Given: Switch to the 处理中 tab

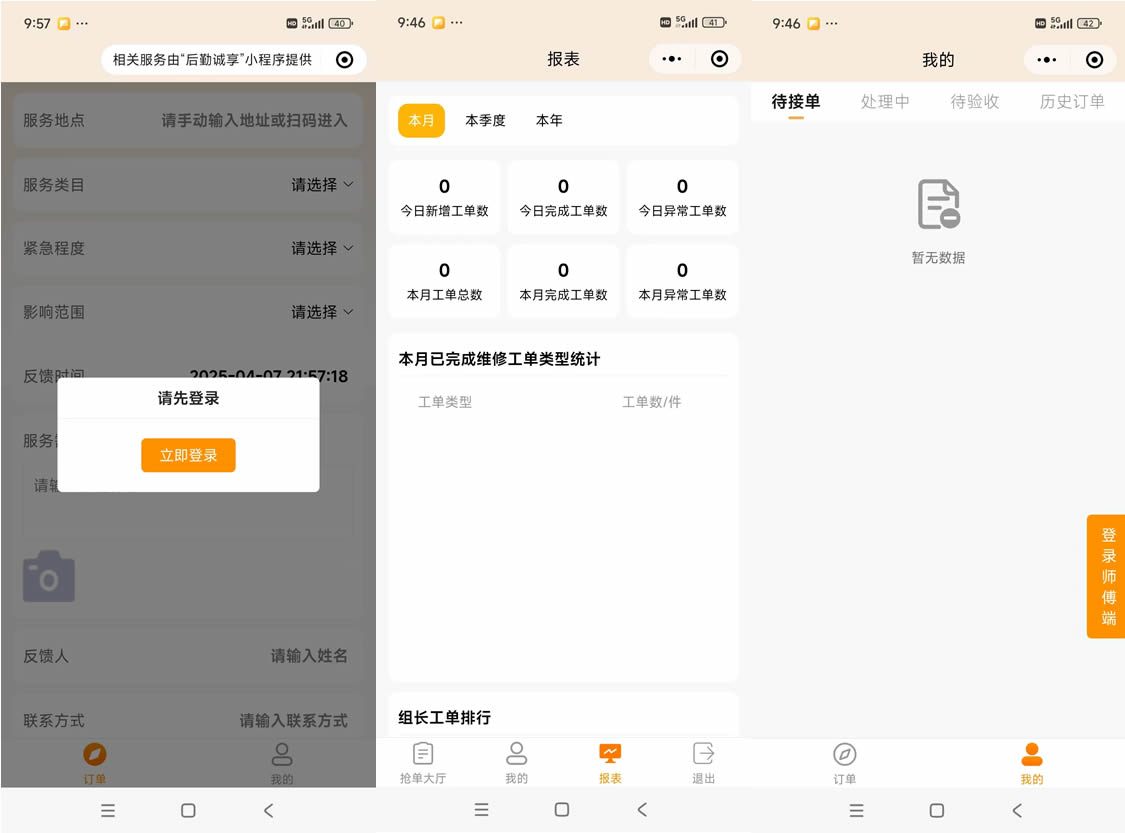Looking at the screenshot, I should [x=885, y=100].
